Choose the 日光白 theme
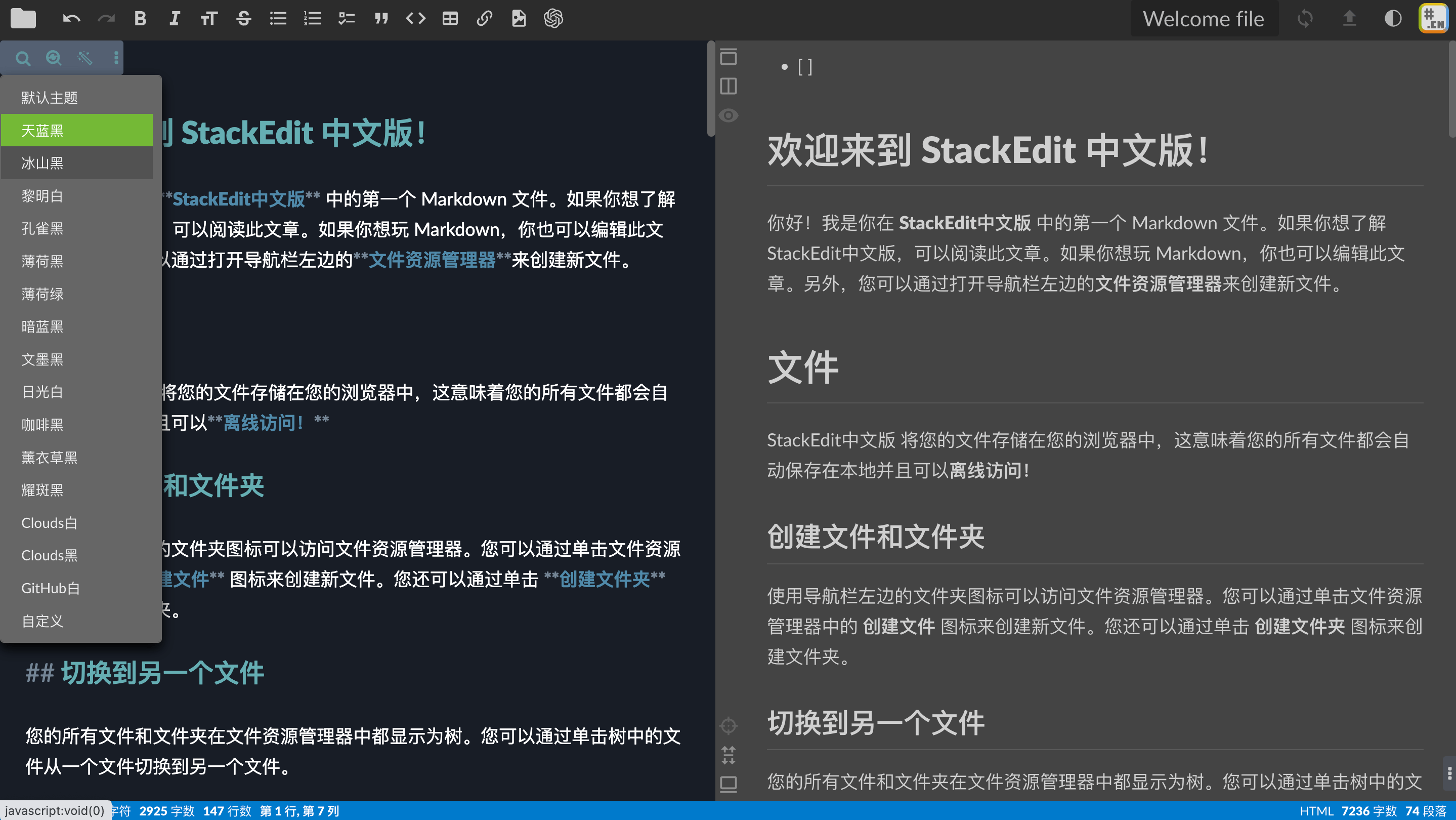The width and height of the screenshot is (1456, 820). [x=77, y=392]
